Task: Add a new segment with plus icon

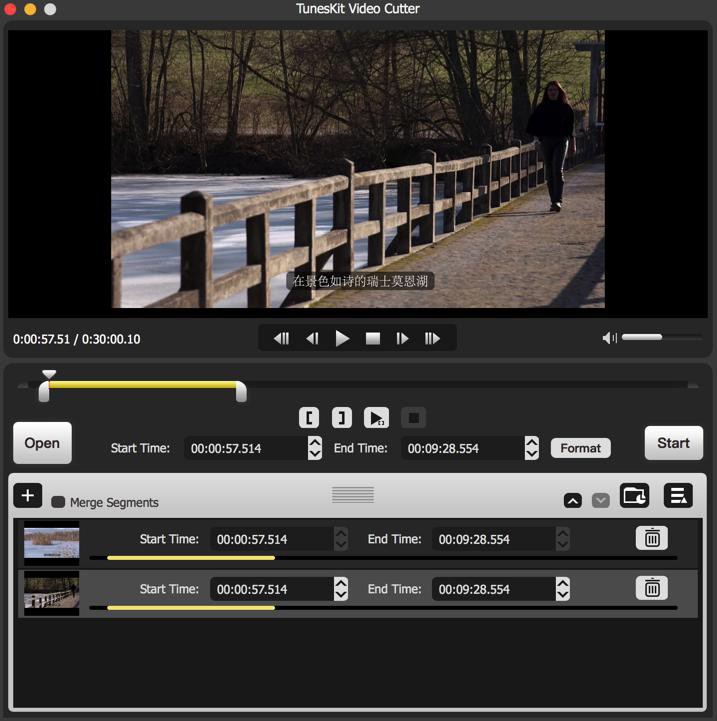Action: [x=28, y=495]
